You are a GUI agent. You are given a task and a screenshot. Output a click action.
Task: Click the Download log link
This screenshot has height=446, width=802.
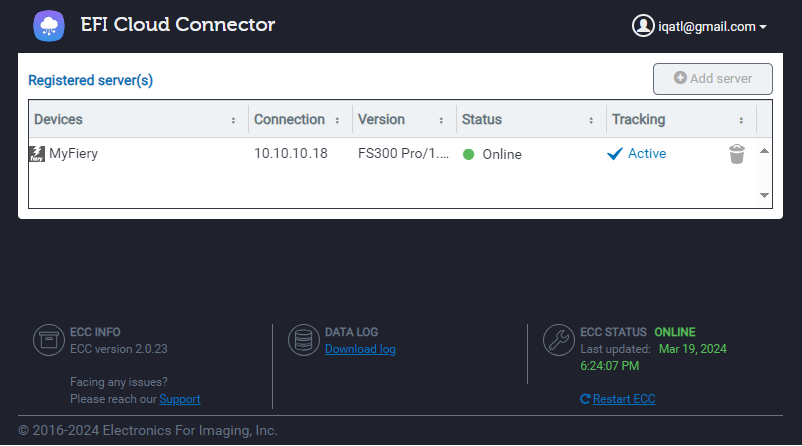click(x=360, y=349)
